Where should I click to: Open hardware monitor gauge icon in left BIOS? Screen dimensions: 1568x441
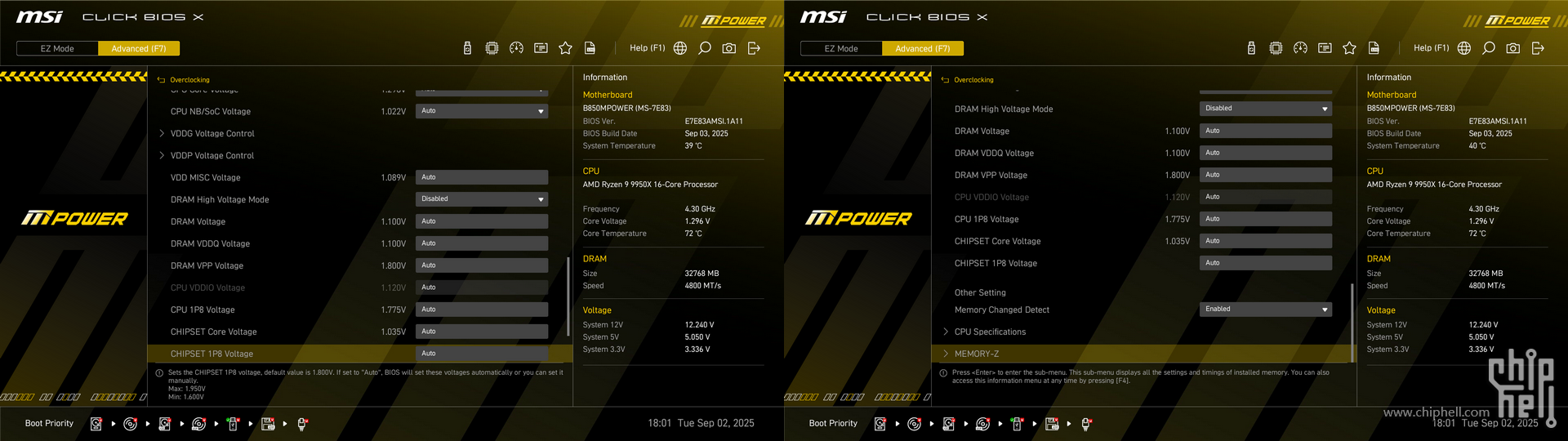516,48
